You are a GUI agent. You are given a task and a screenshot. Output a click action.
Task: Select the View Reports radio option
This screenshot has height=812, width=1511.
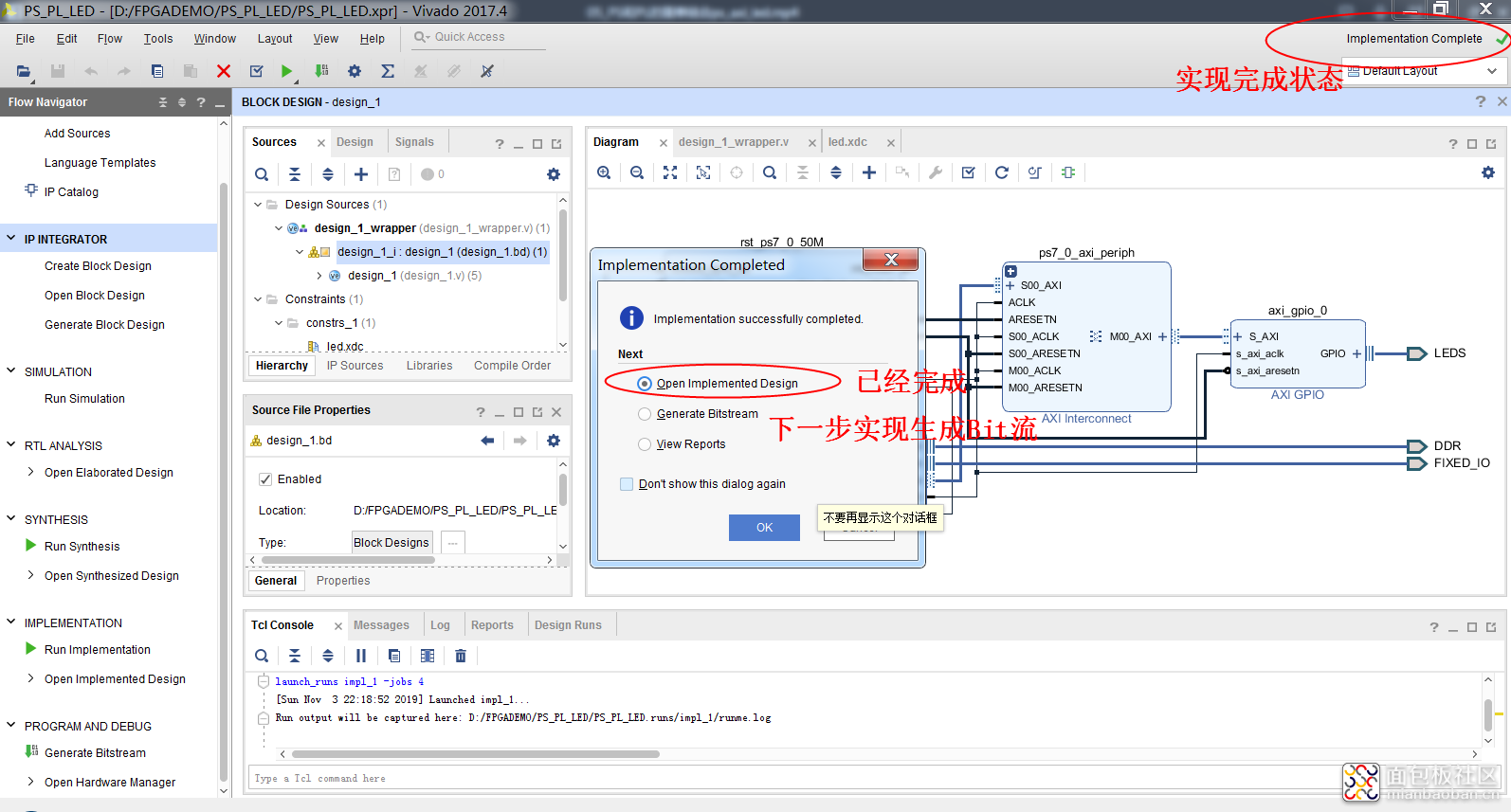[x=645, y=444]
